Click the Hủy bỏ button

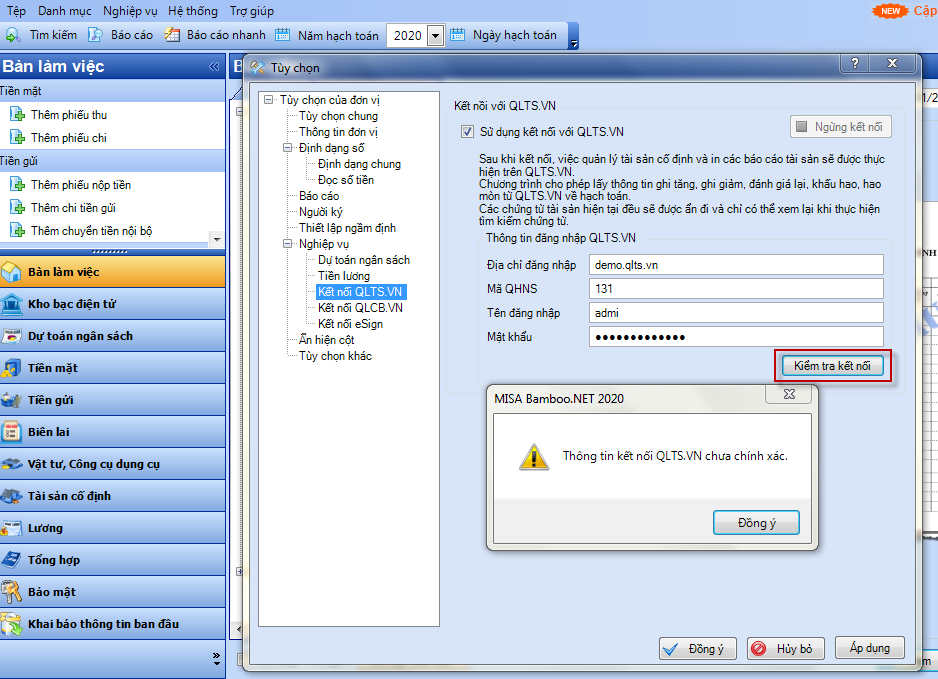[785, 648]
